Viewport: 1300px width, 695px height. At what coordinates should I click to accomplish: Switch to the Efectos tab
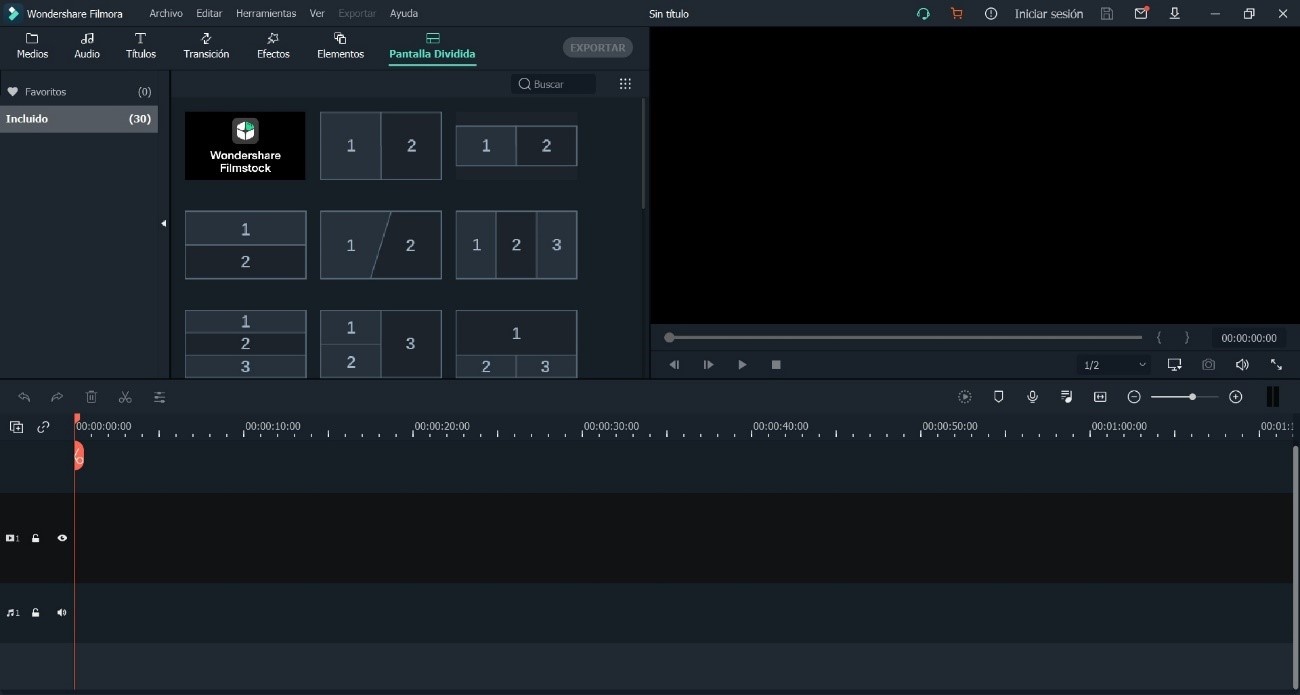coord(273,46)
